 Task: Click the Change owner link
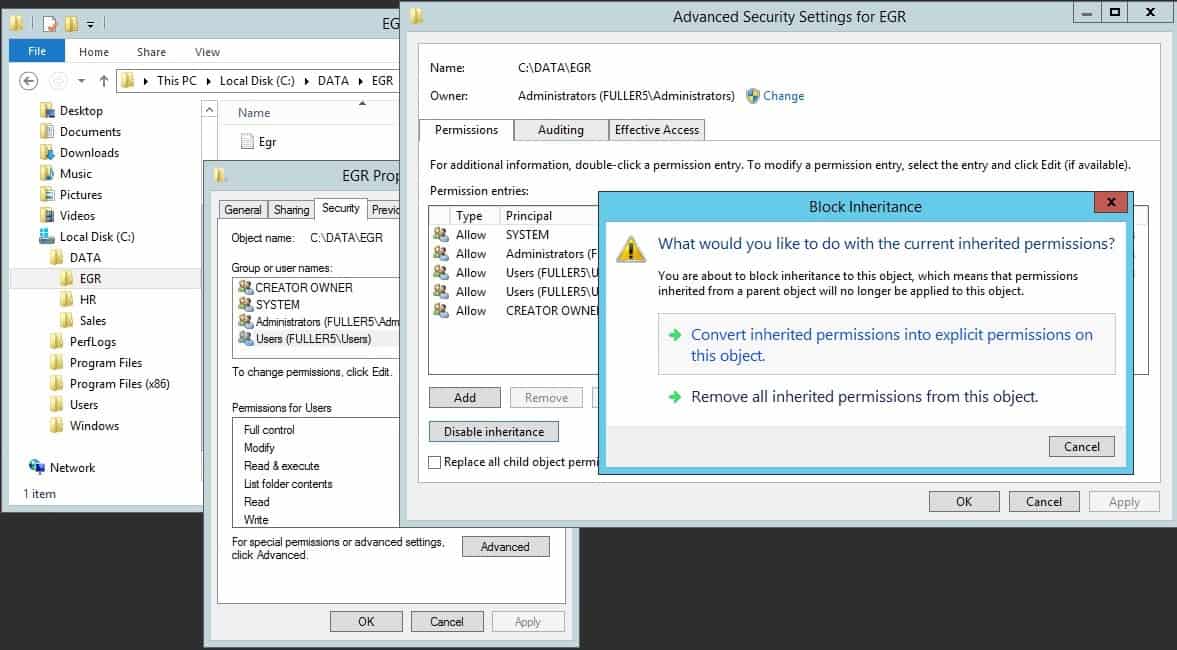pyautogui.click(x=784, y=96)
